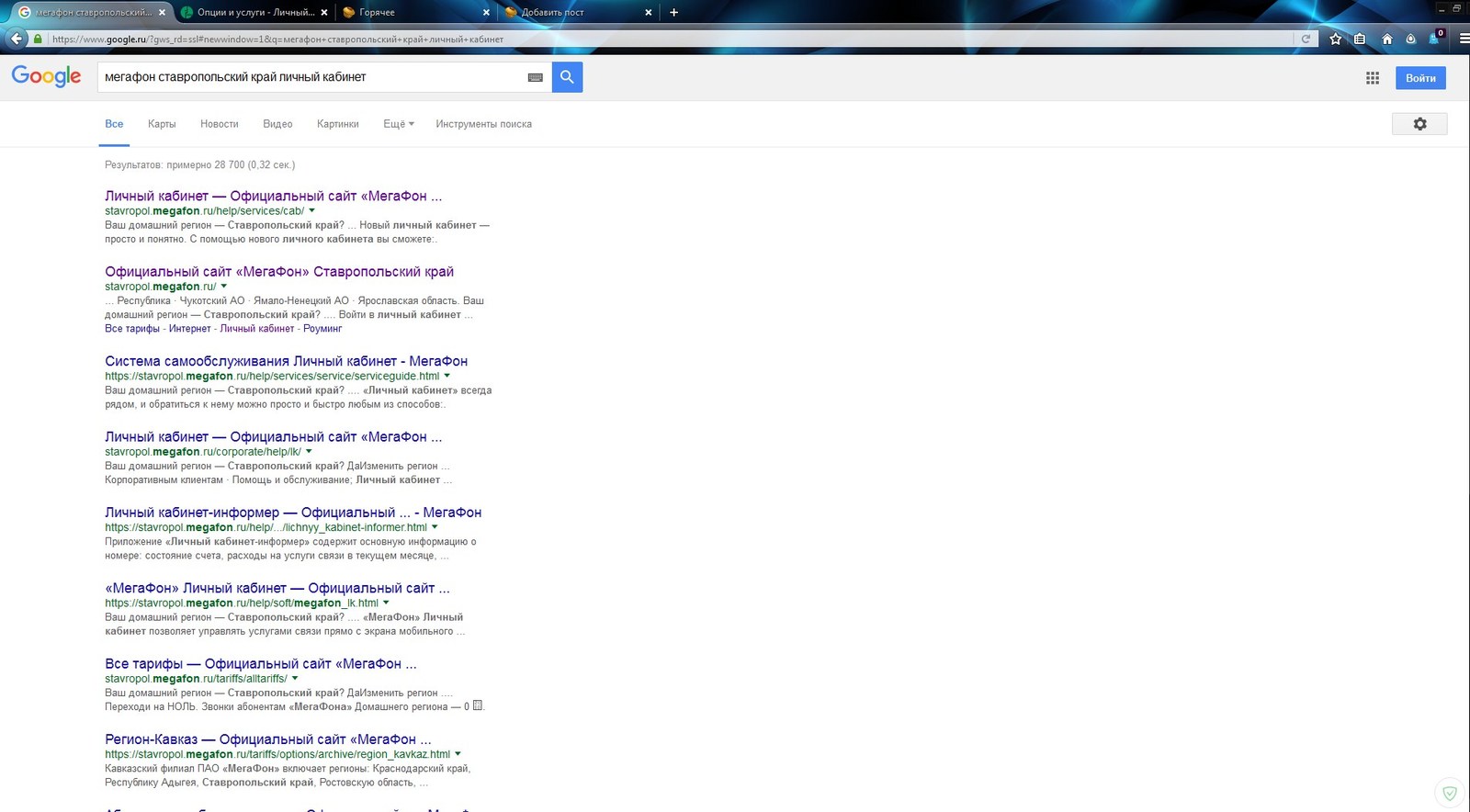The width and height of the screenshot is (1470, 812).
Task: Select the 'Карты' search category
Action: tap(162, 124)
